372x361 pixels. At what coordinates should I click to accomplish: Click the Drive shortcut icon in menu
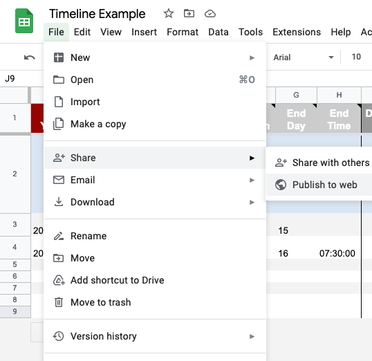click(x=59, y=280)
